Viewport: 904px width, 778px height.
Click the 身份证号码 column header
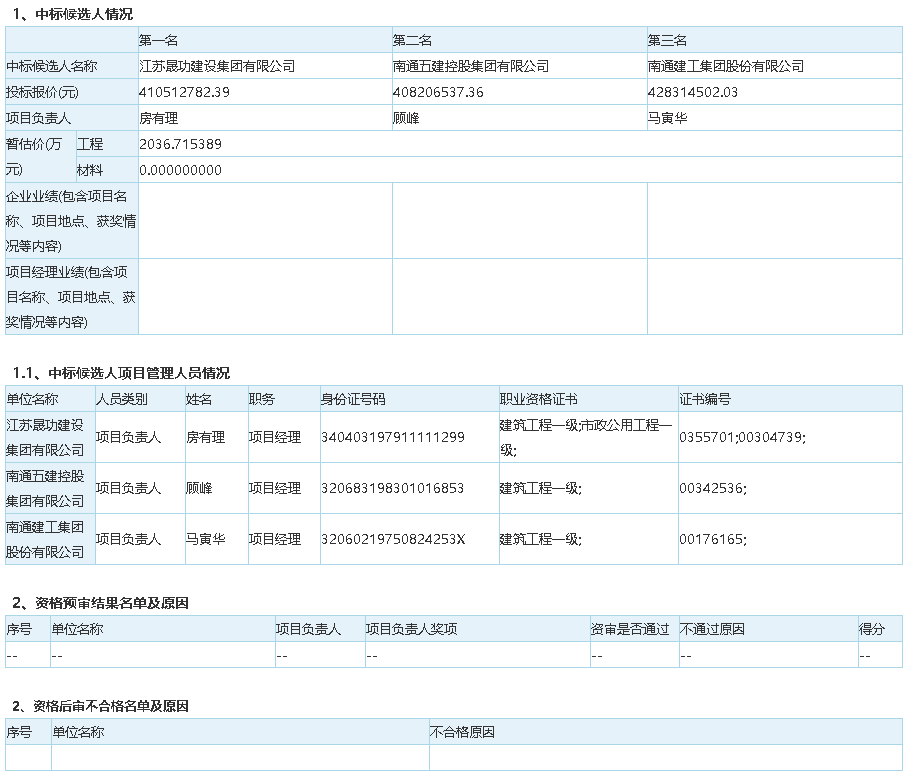pos(353,399)
